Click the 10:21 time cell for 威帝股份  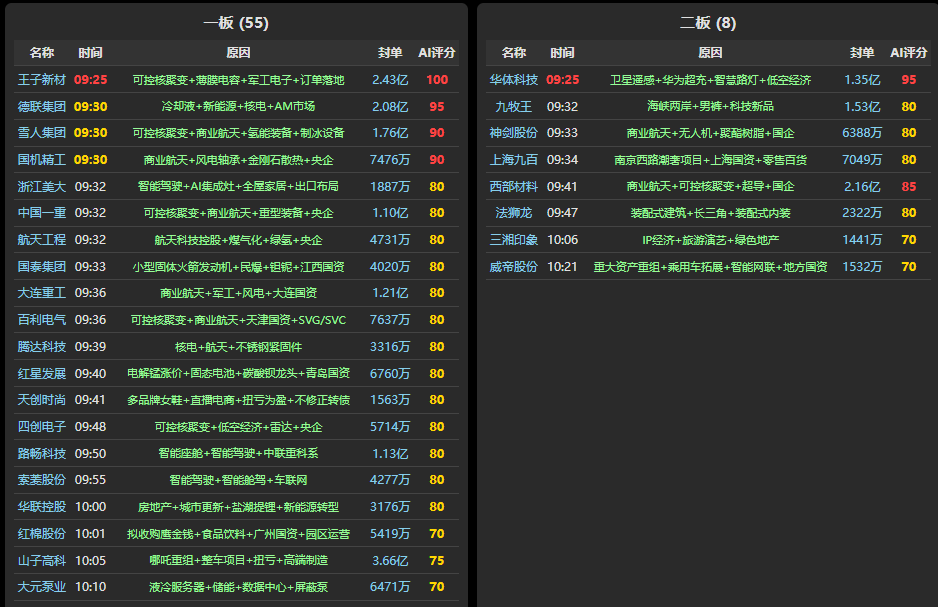(562, 266)
